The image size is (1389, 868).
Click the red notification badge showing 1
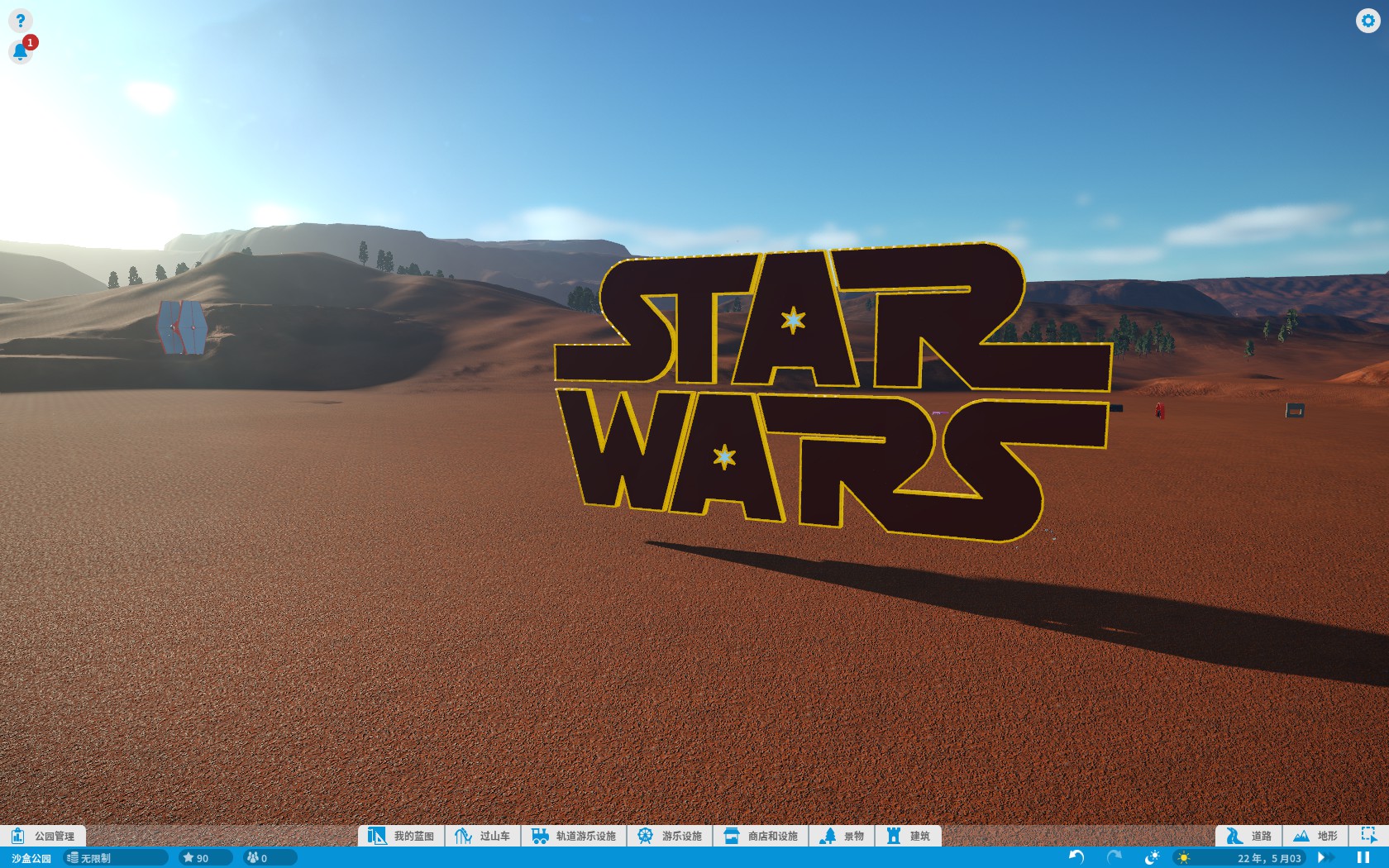(x=31, y=42)
